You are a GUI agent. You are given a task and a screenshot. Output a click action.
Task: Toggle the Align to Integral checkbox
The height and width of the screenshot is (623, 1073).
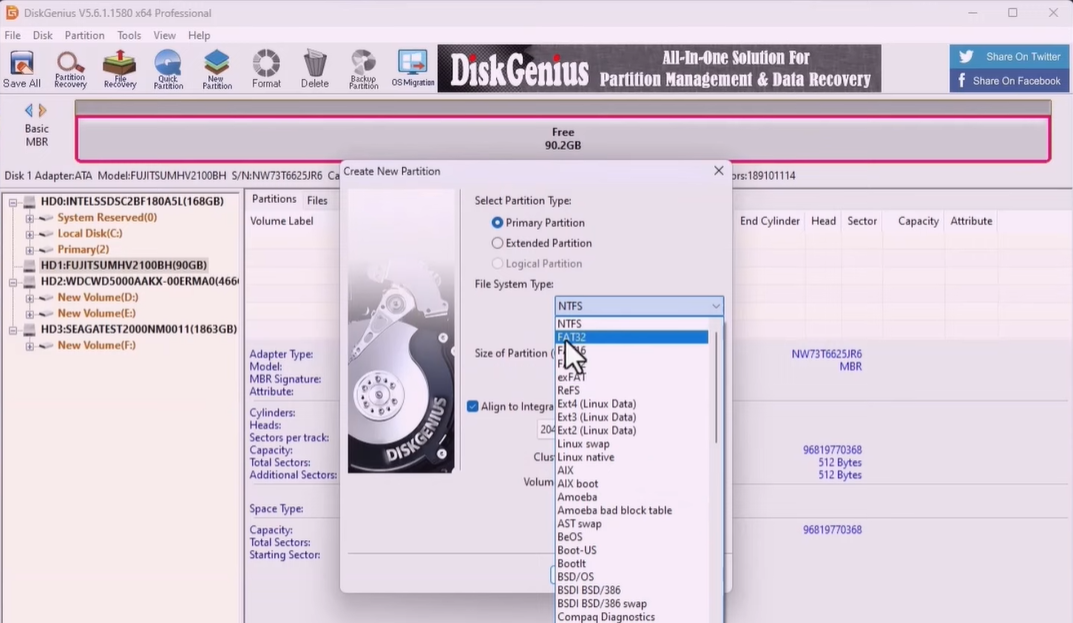pyautogui.click(x=473, y=406)
